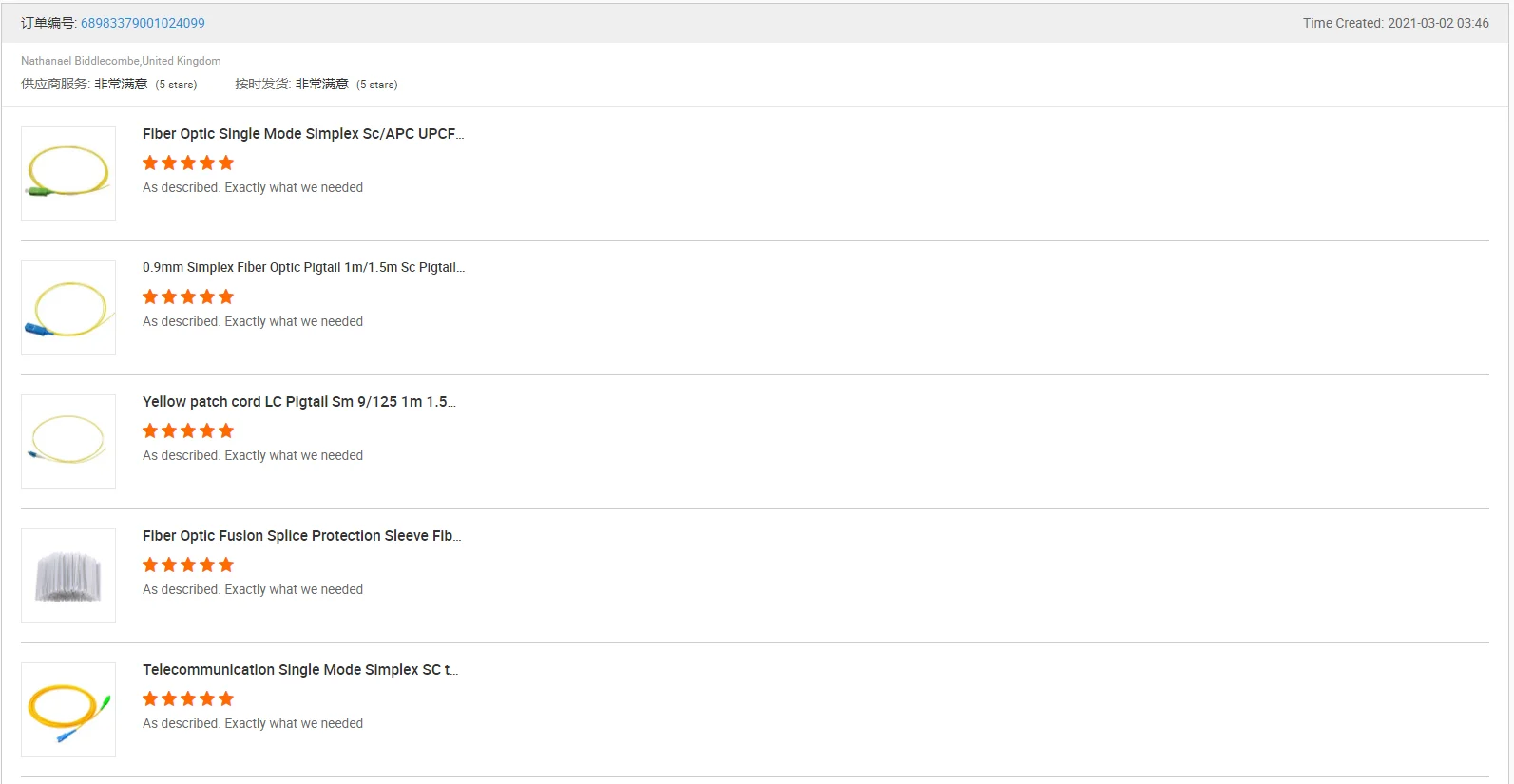Image resolution: width=1514 pixels, height=784 pixels.
Task: Click the thin yellow LC pigtail thumbnail
Action: pyautogui.click(x=68, y=442)
